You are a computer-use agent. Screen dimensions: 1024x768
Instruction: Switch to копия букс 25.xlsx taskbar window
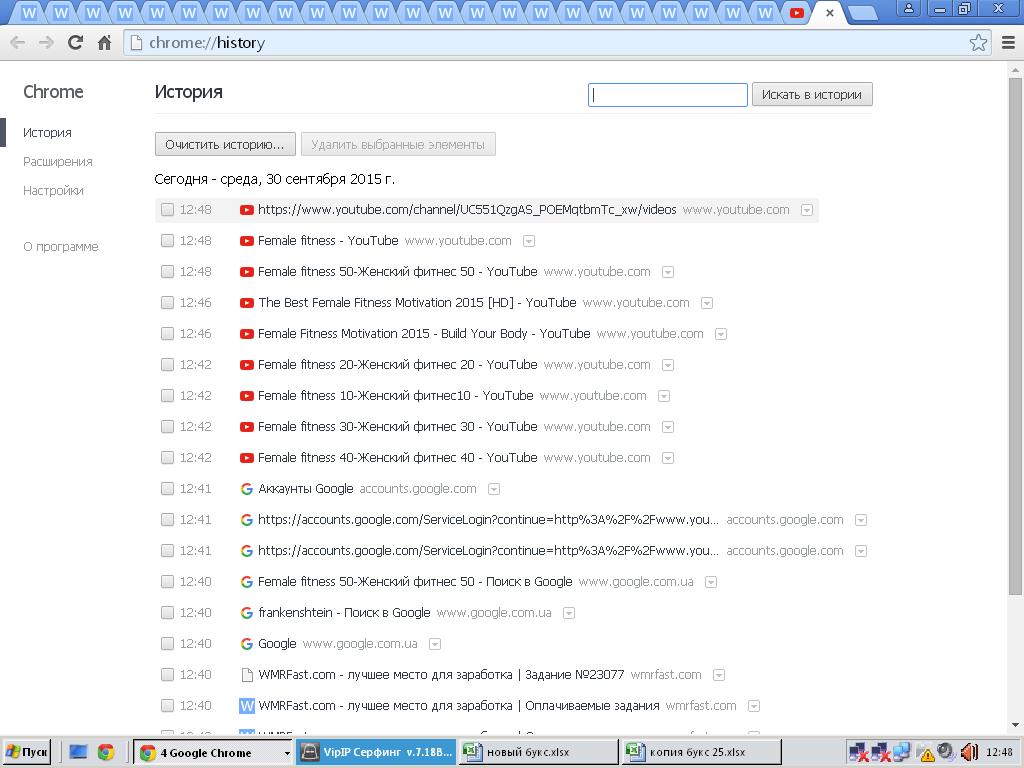point(701,752)
